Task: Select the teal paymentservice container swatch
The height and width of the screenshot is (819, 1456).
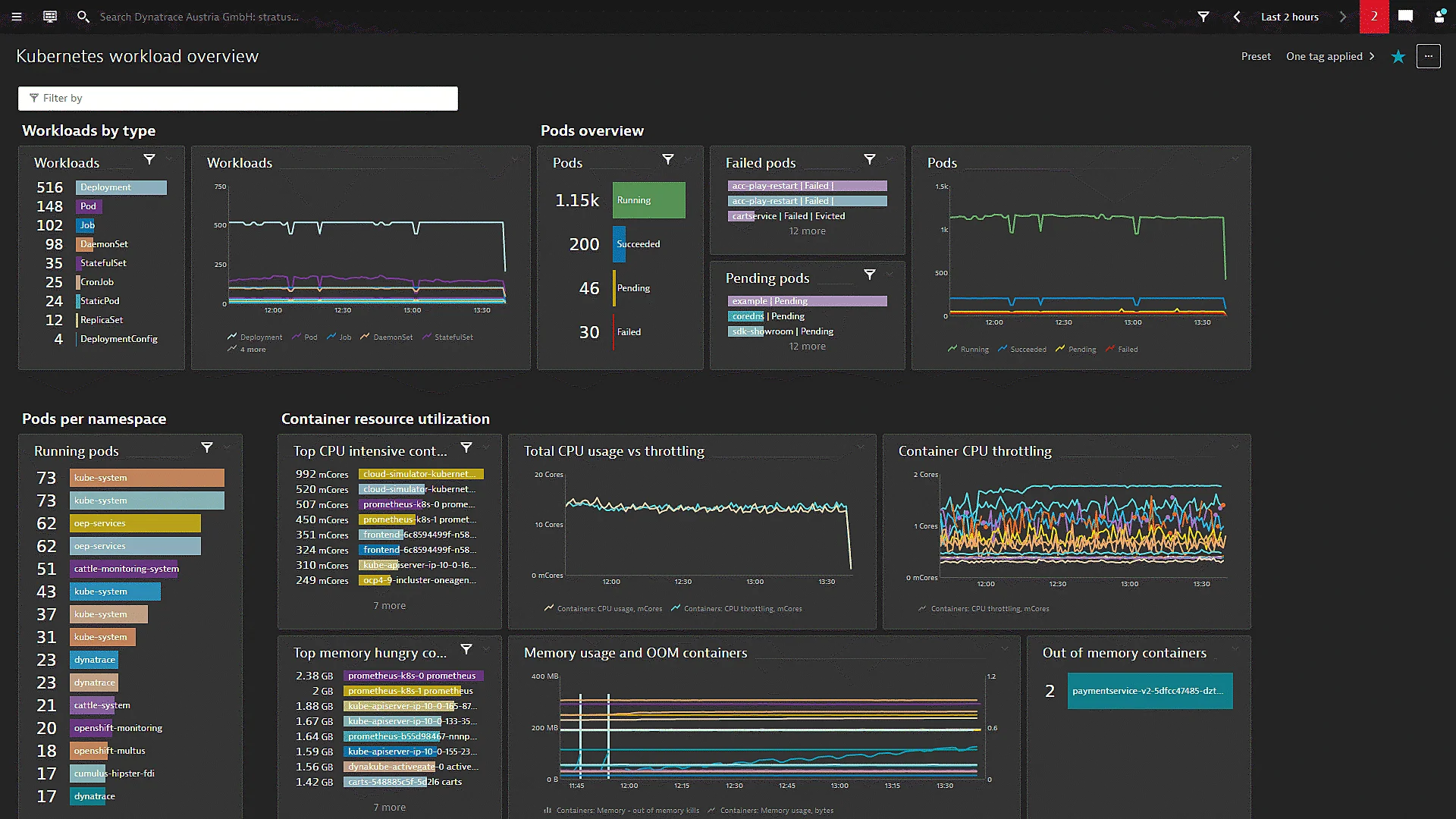Action: [1150, 691]
